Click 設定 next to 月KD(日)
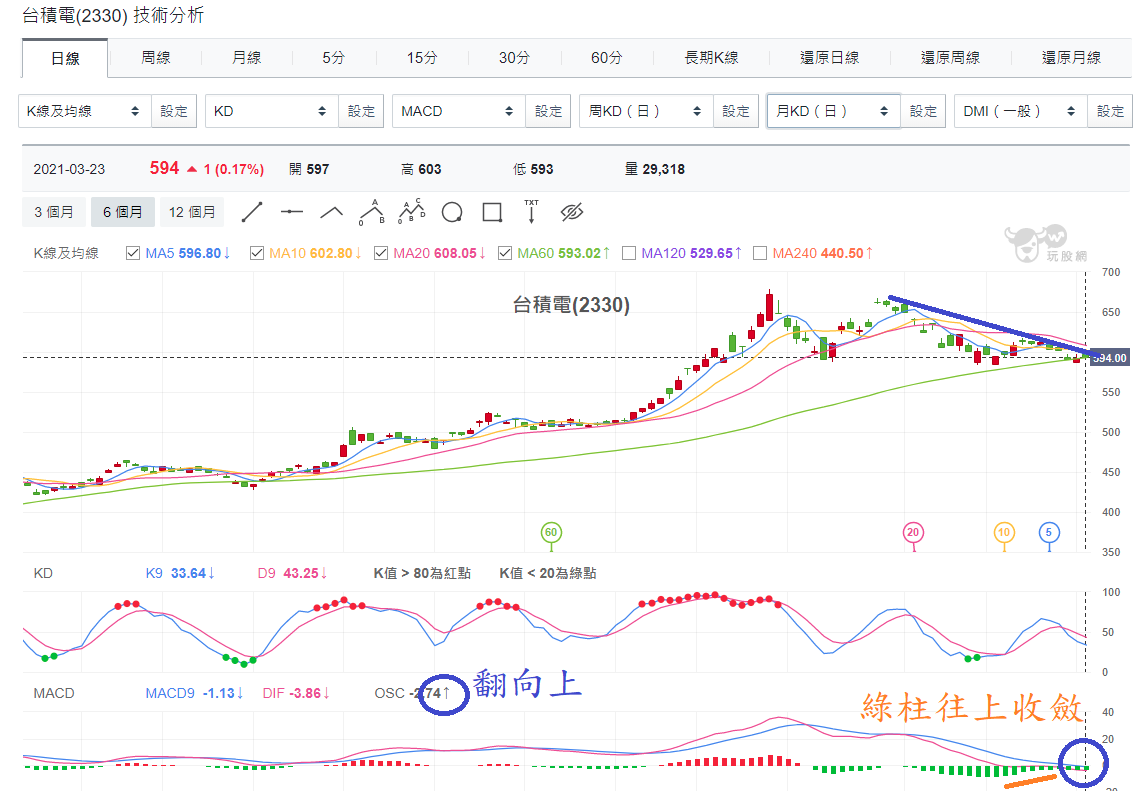This screenshot has height=791, width=1146. [923, 111]
